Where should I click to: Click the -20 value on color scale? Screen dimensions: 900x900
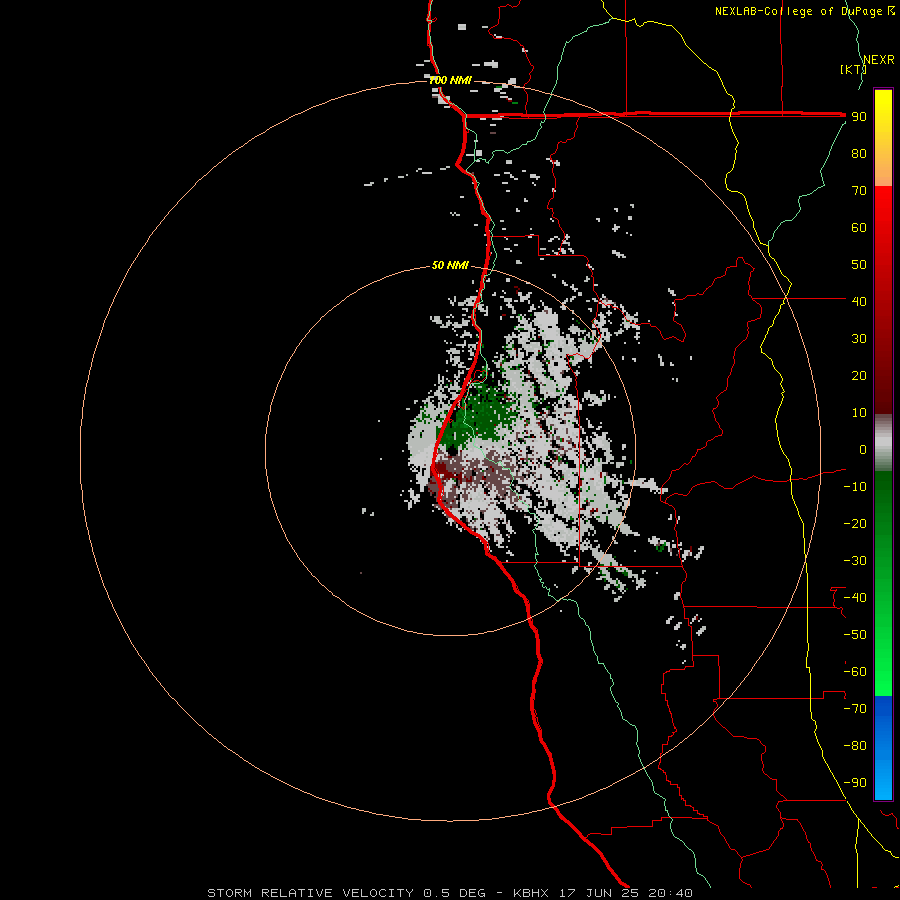pyautogui.click(x=855, y=523)
